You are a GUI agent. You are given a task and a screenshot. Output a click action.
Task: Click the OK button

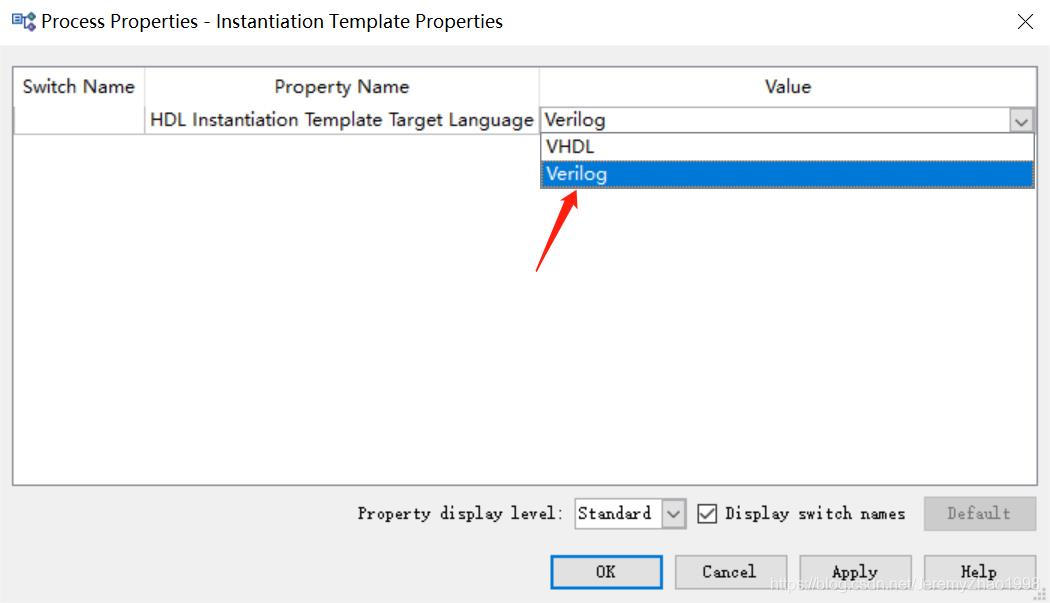pyautogui.click(x=605, y=571)
